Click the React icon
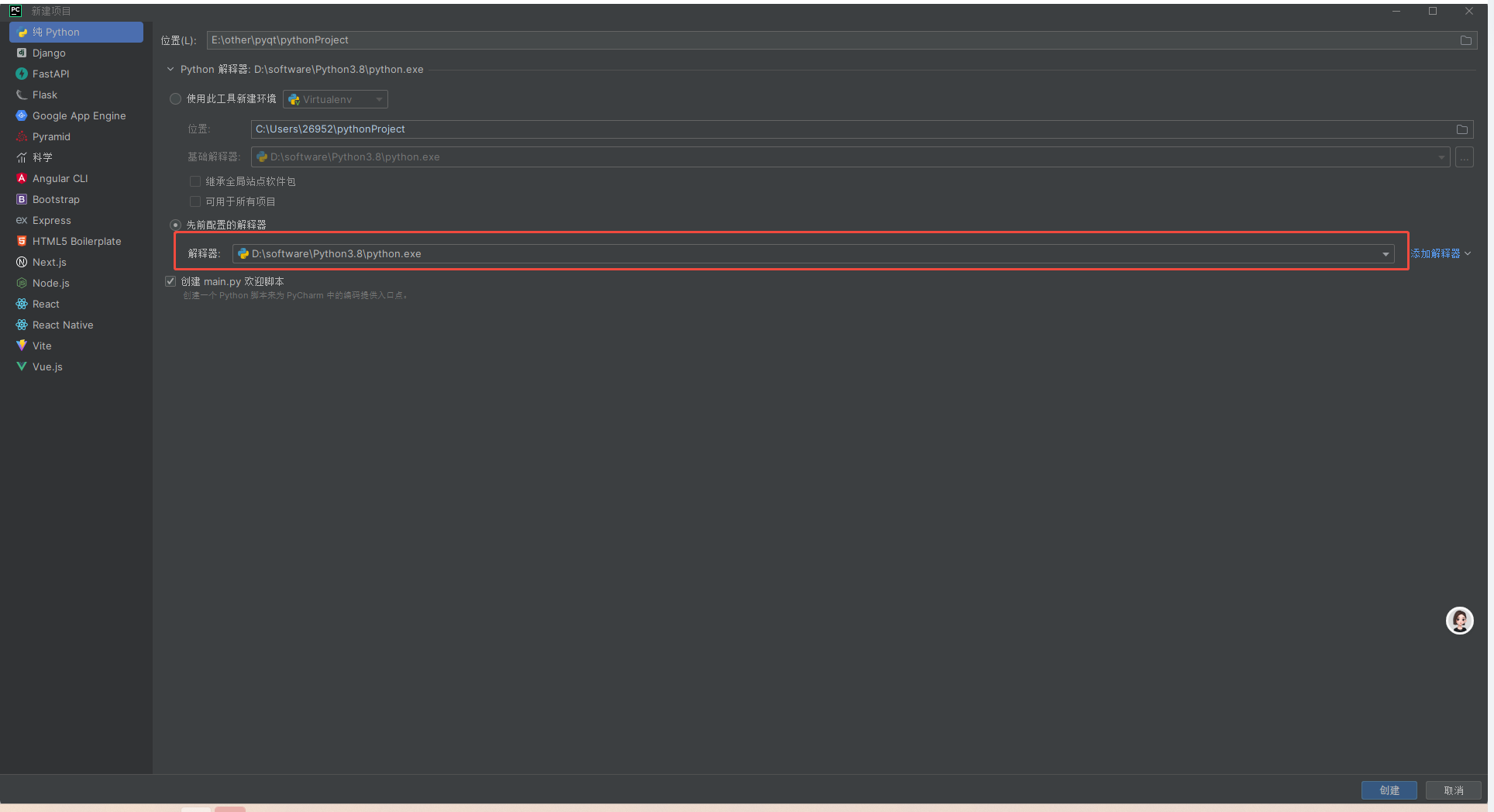The width and height of the screenshot is (1494, 812). click(22, 304)
